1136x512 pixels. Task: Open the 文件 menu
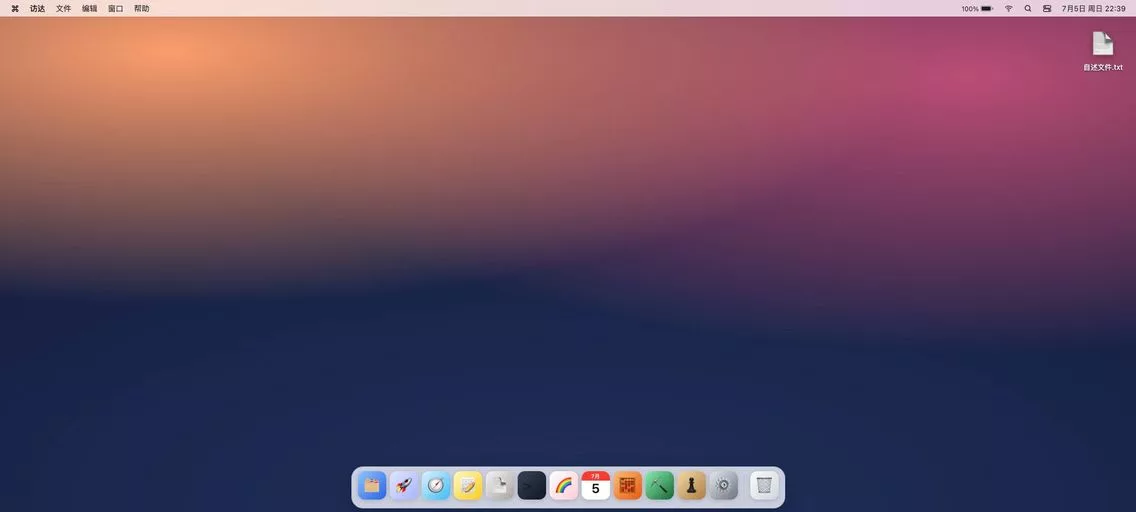click(x=64, y=9)
